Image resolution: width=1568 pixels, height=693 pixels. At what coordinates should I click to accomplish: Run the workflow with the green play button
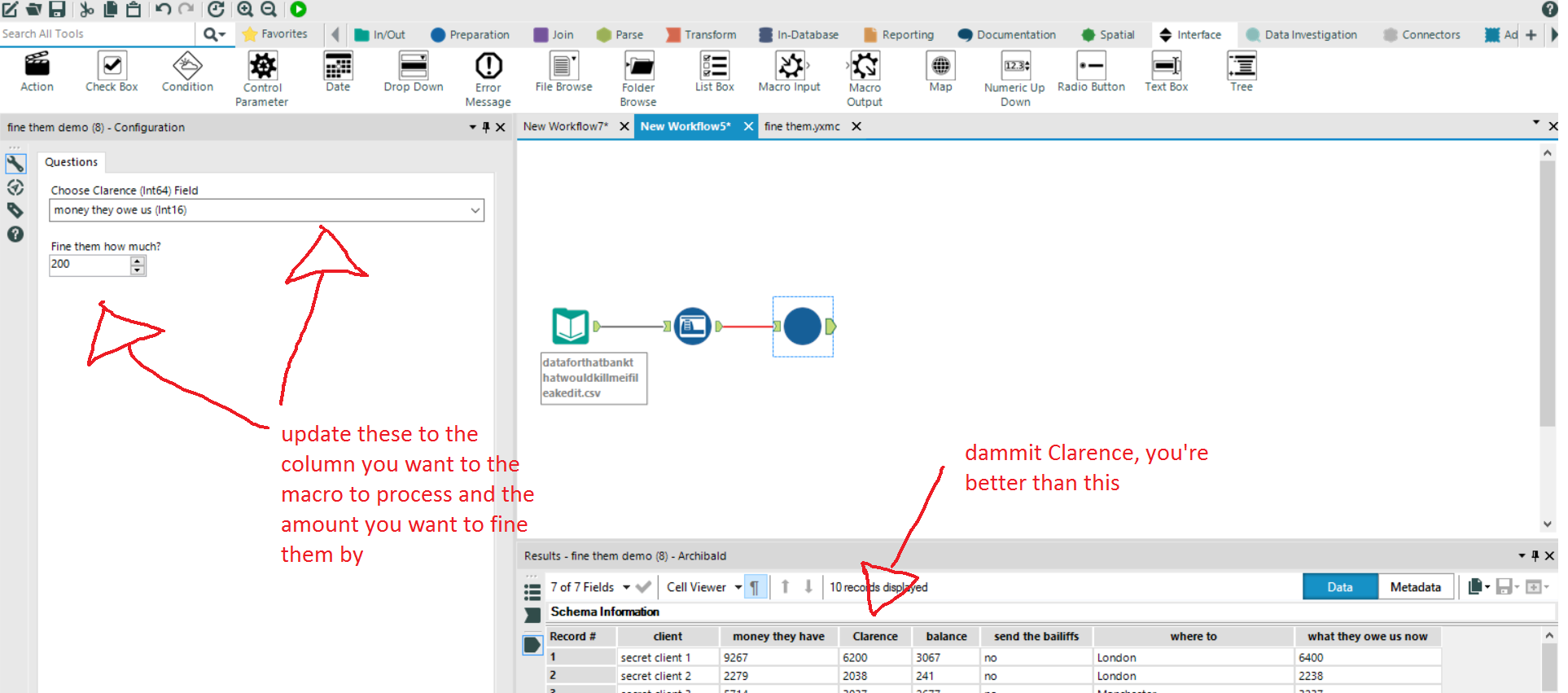[x=298, y=10]
